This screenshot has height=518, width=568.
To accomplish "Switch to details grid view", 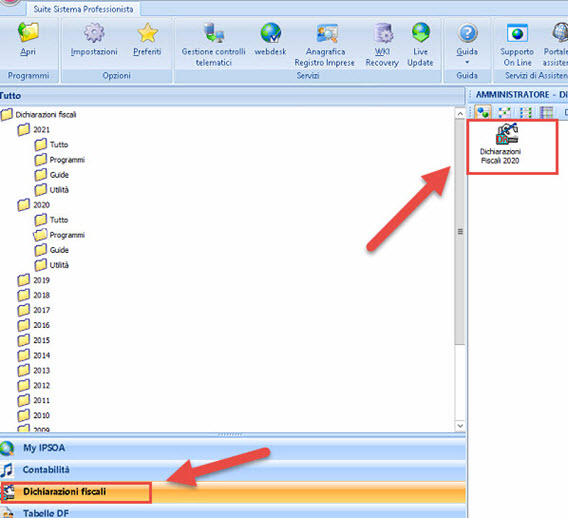I will pyautogui.click(x=547, y=113).
